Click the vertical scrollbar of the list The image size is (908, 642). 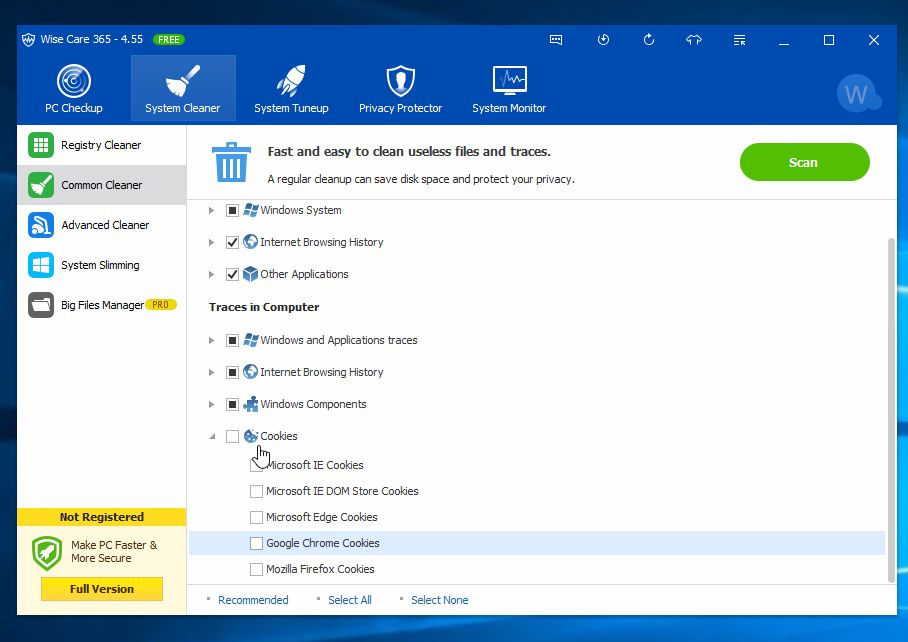(x=892, y=410)
